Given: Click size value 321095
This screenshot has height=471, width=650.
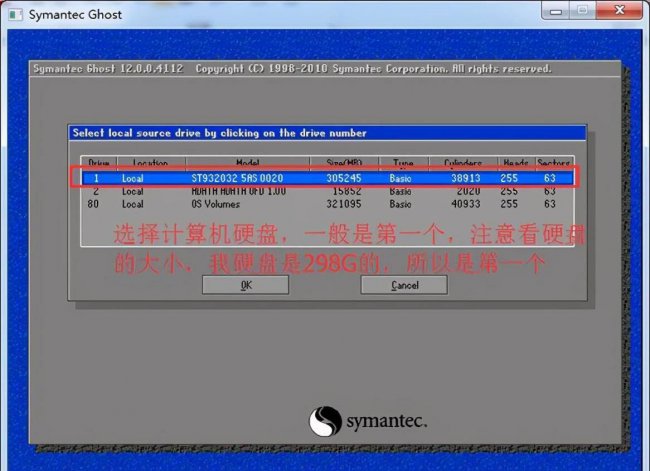Looking at the screenshot, I should click(344, 204).
